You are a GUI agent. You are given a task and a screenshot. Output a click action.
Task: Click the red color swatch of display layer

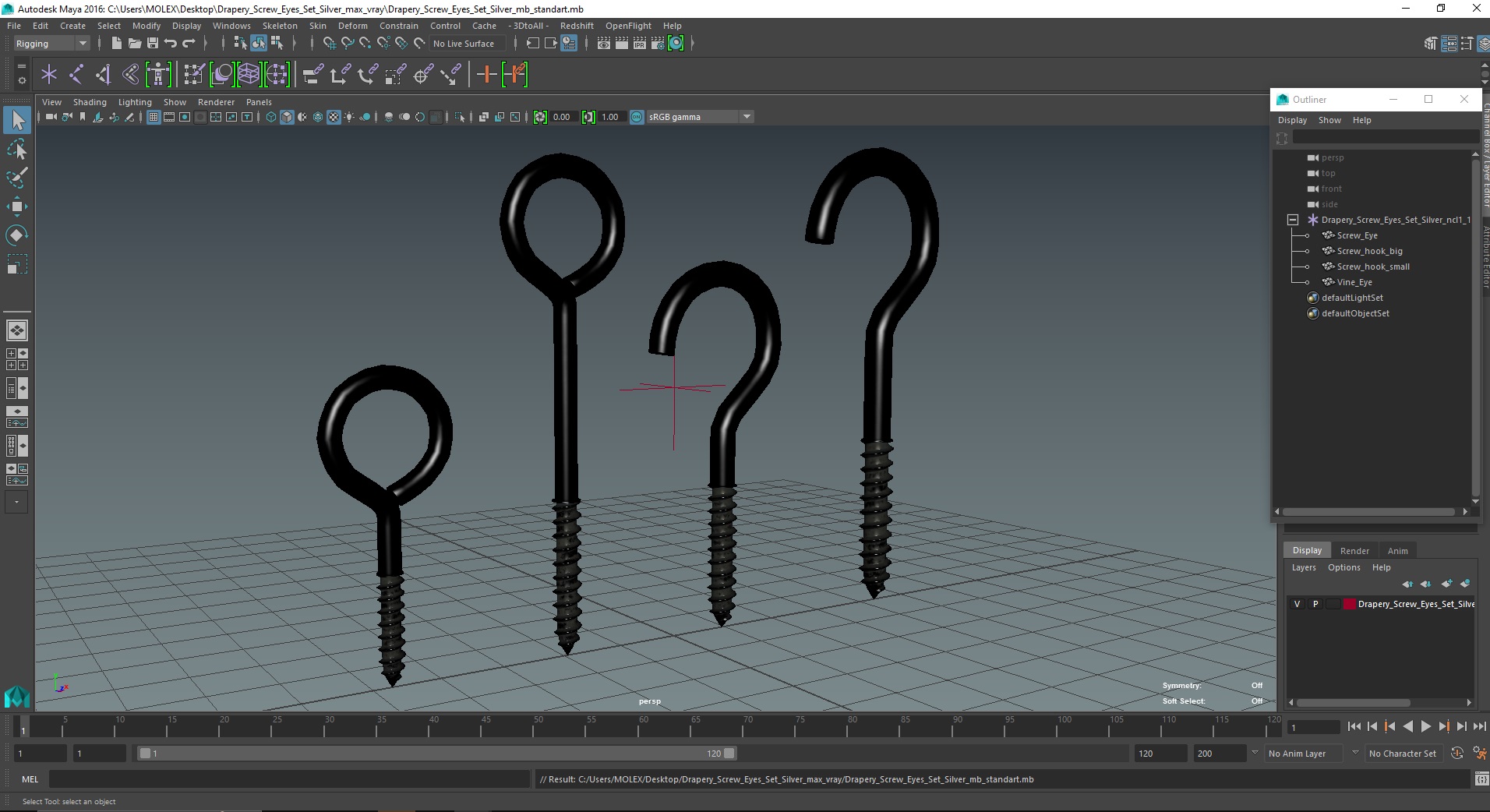coord(1349,604)
